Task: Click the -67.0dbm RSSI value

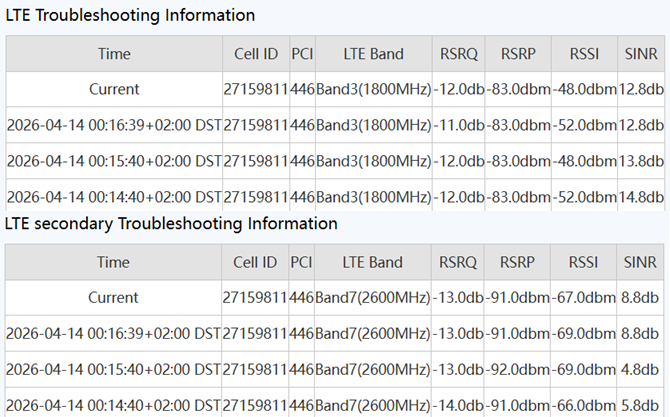Action: [x=584, y=297]
